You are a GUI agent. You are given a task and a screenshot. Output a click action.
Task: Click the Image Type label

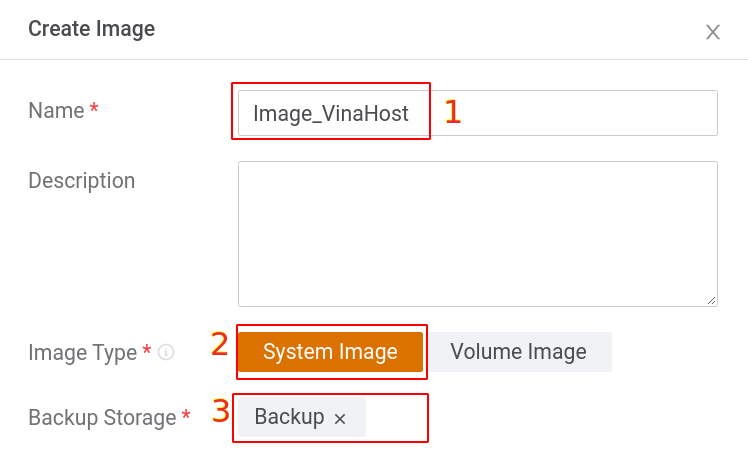click(82, 352)
